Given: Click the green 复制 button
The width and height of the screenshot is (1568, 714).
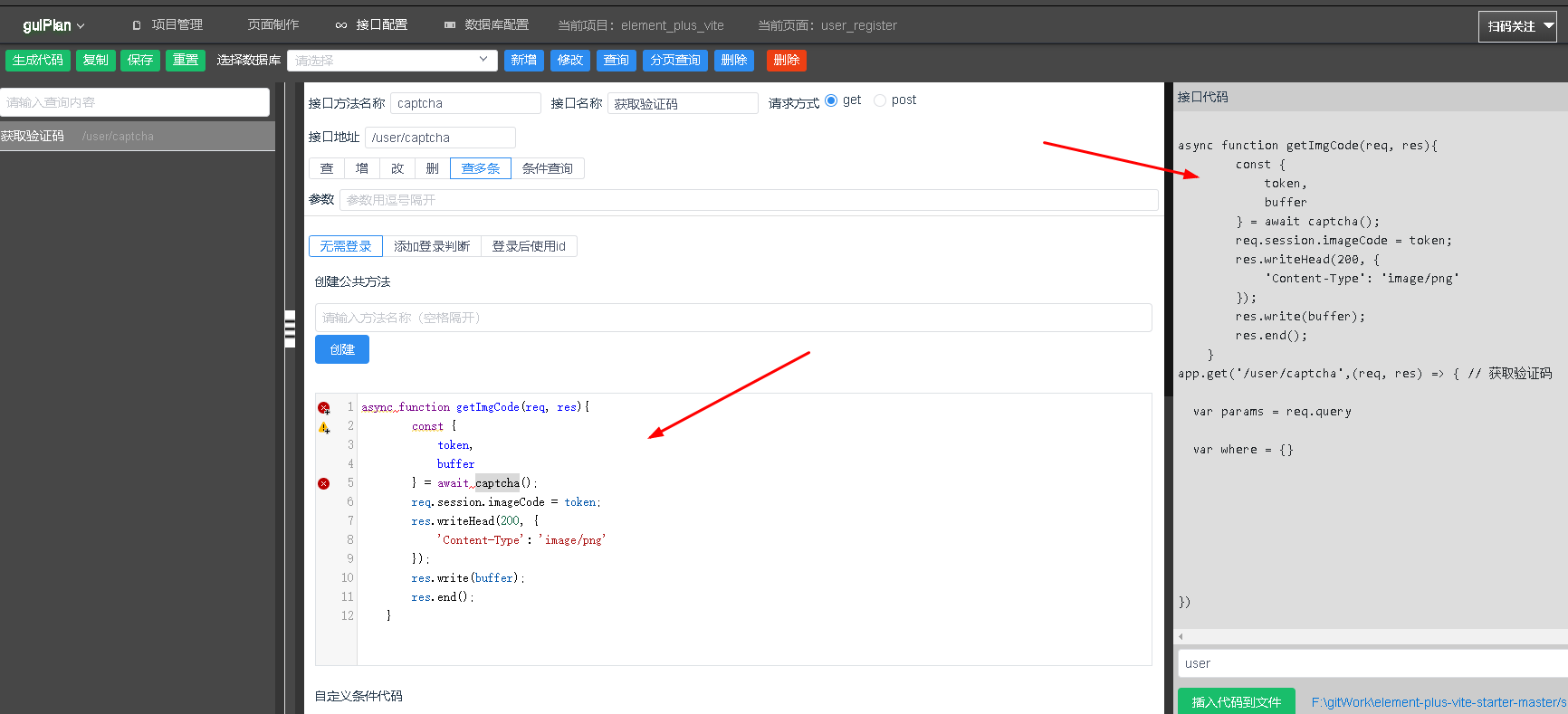Looking at the screenshot, I should click(x=96, y=60).
